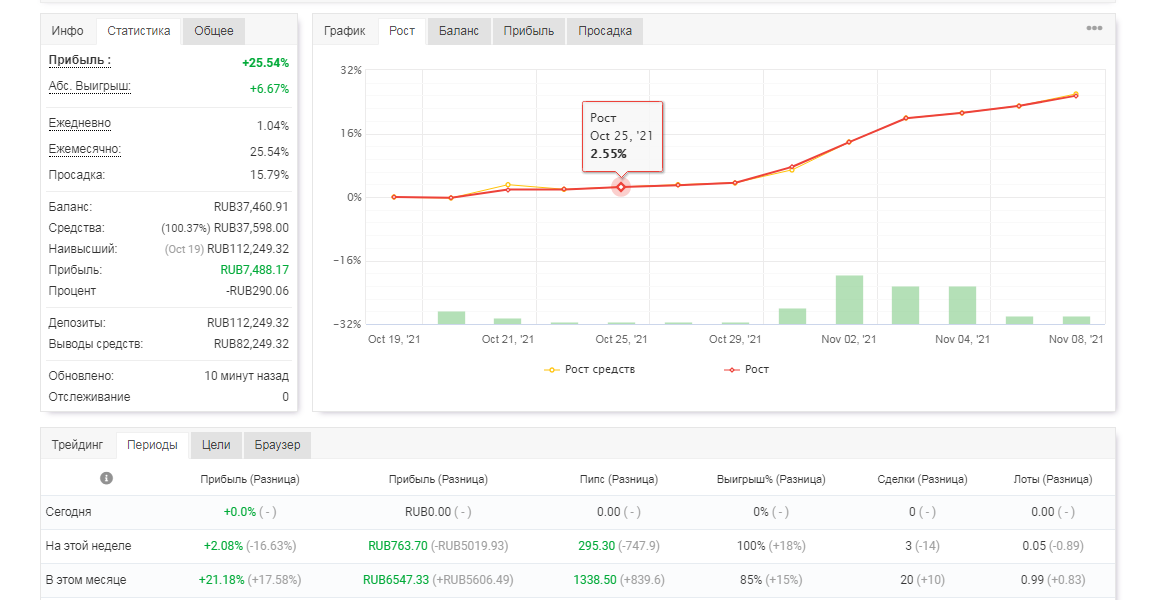Click the Oct 25 highlighted data point

pyautogui.click(x=621, y=187)
